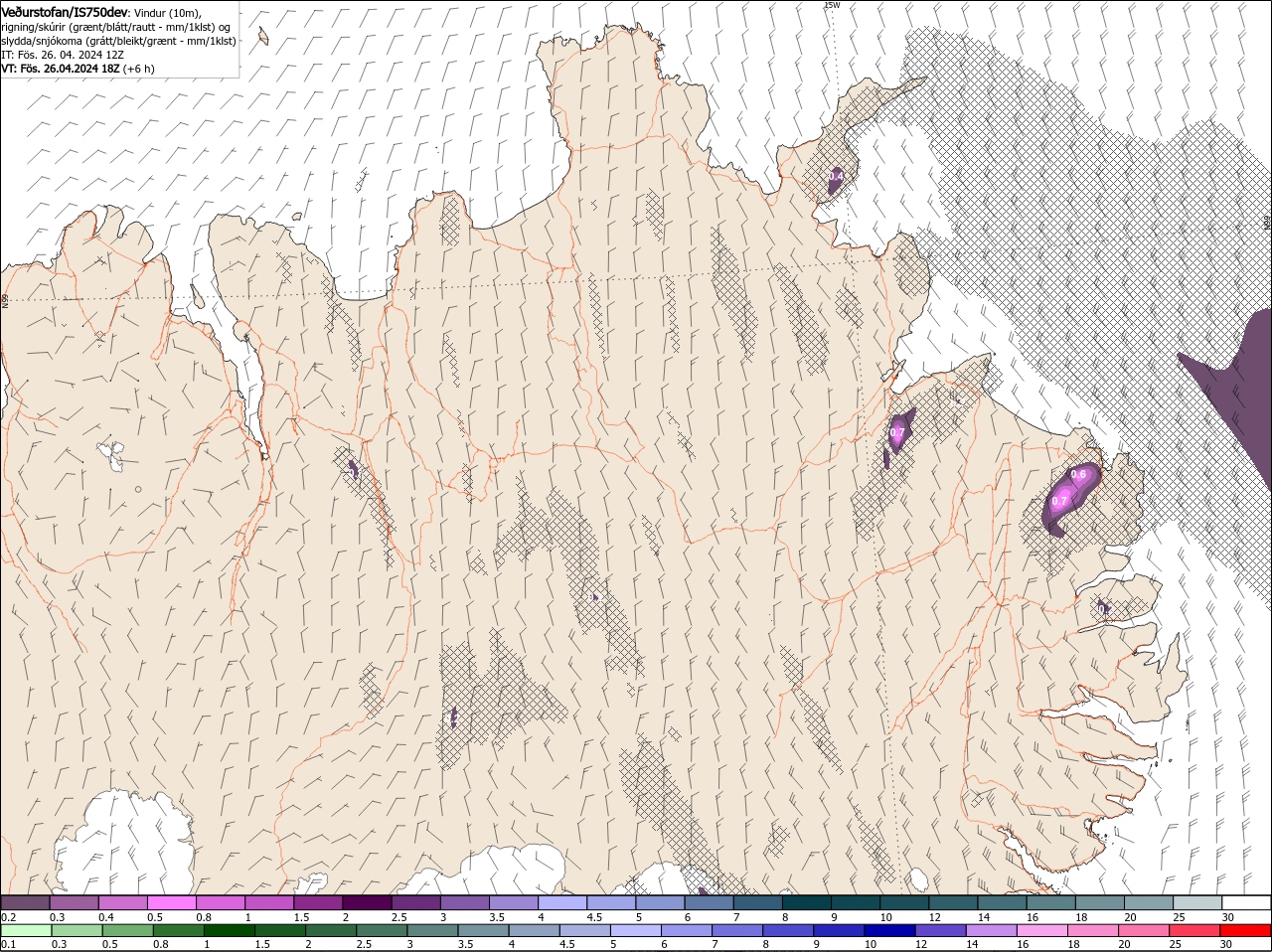Pick lower legend swatch between 1 and 1.5

tap(231, 930)
